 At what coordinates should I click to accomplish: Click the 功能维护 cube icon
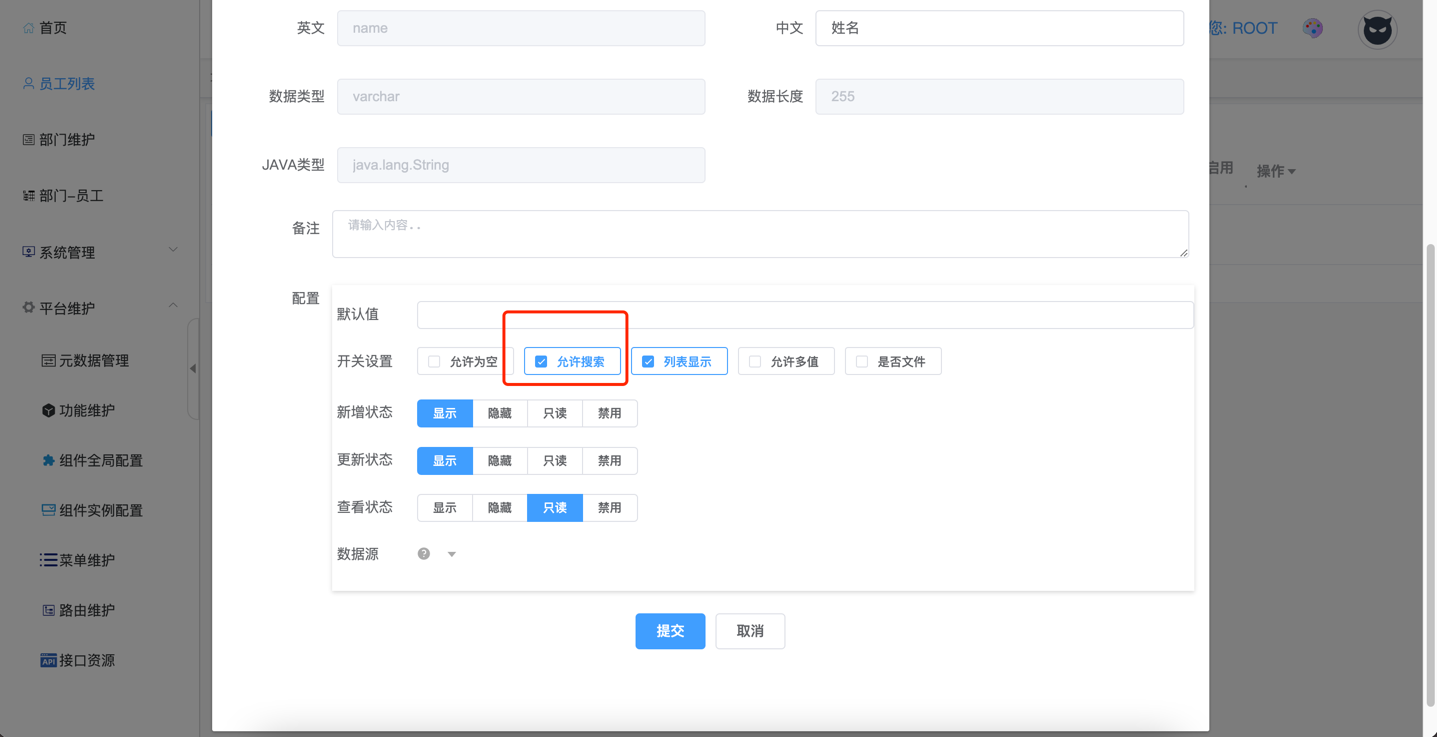pyautogui.click(x=48, y=411)
